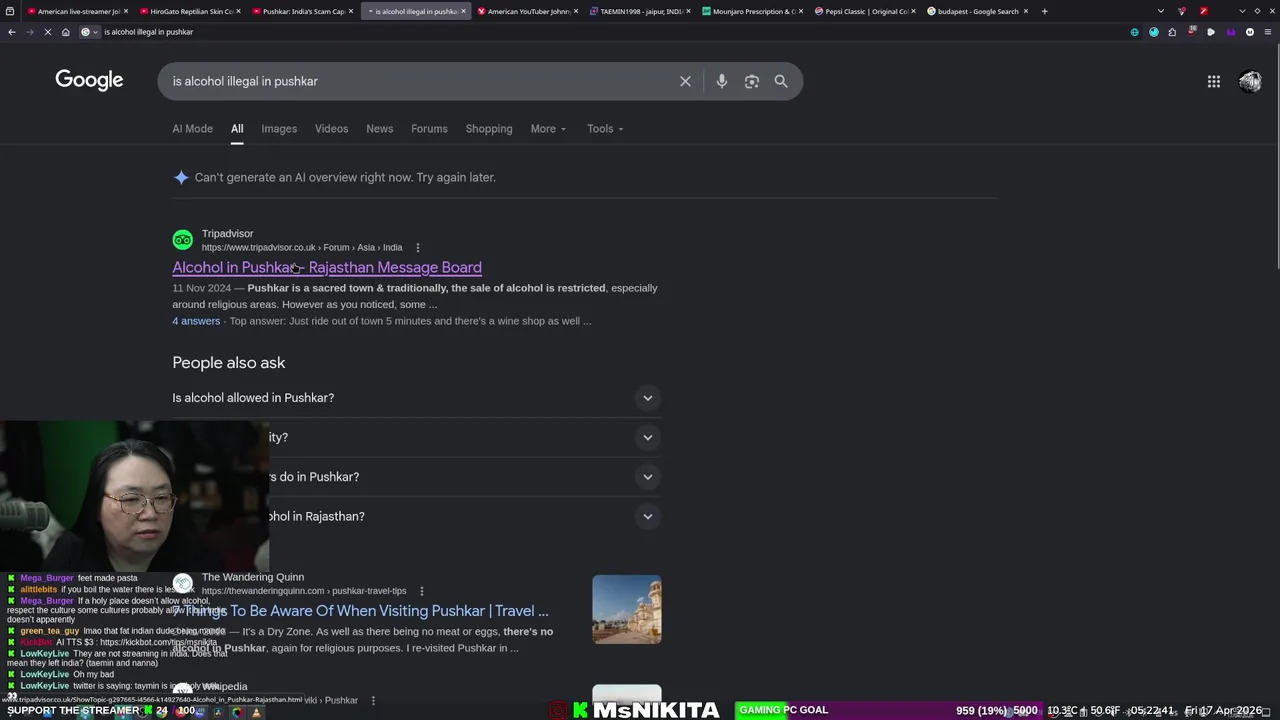Switch to Shopping results
Screen dimensions: 1280x720
[x=489, y=129]
